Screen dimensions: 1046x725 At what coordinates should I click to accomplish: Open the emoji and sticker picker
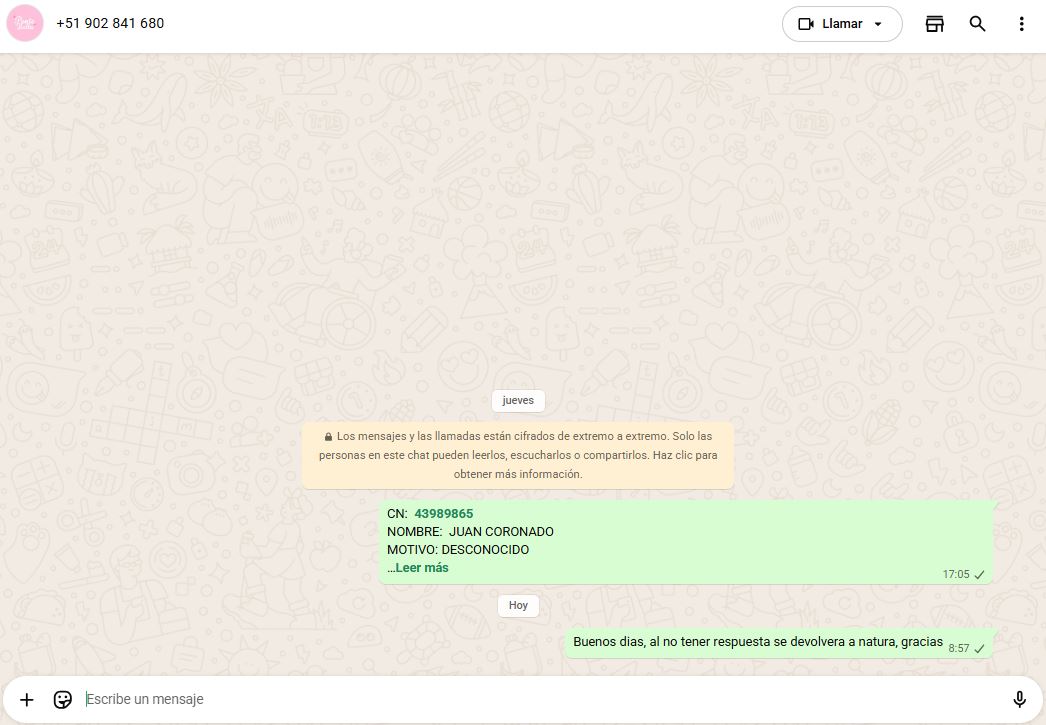pyautogui.click(x=63, y=699)
